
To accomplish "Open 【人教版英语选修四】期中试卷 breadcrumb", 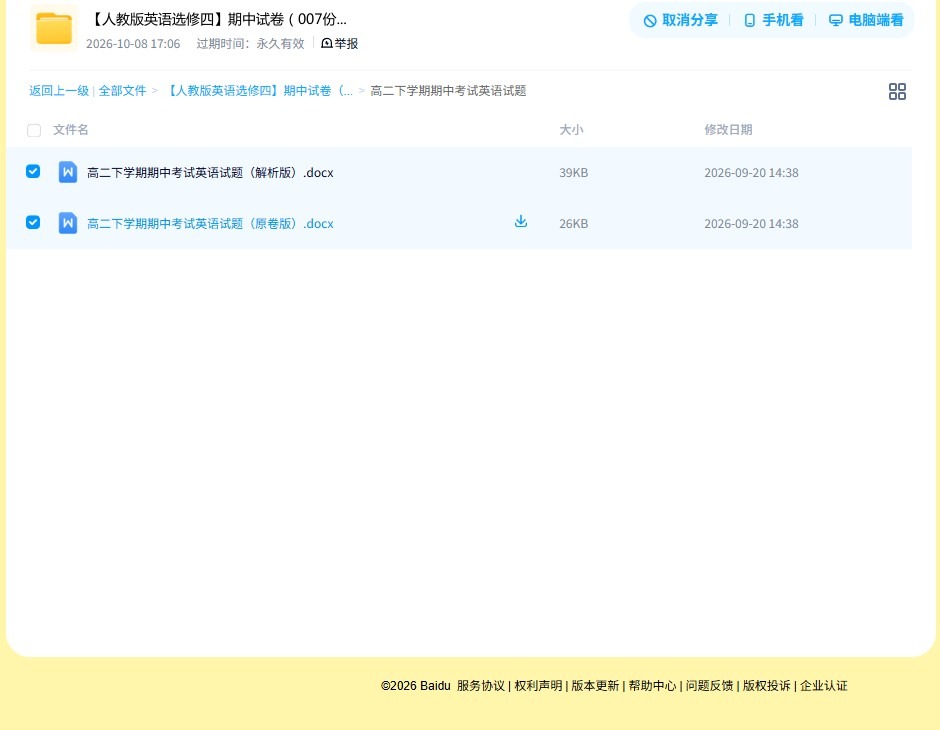I will coord(258,91).
